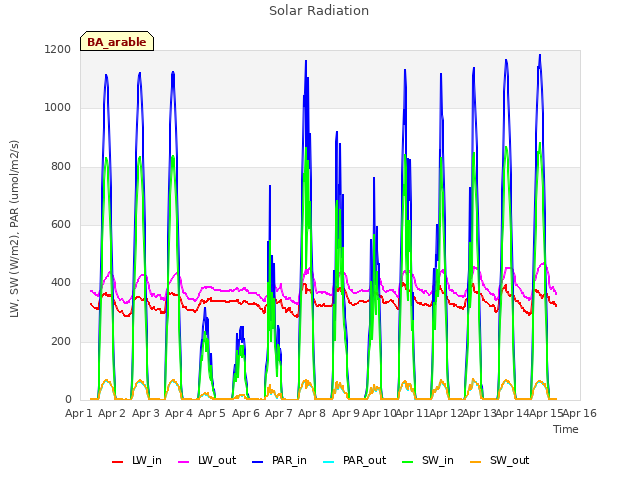This screenshot has width=640, height=480.
Task: Click the Apr 1 x-axis tick label
Action: point(78,413)
